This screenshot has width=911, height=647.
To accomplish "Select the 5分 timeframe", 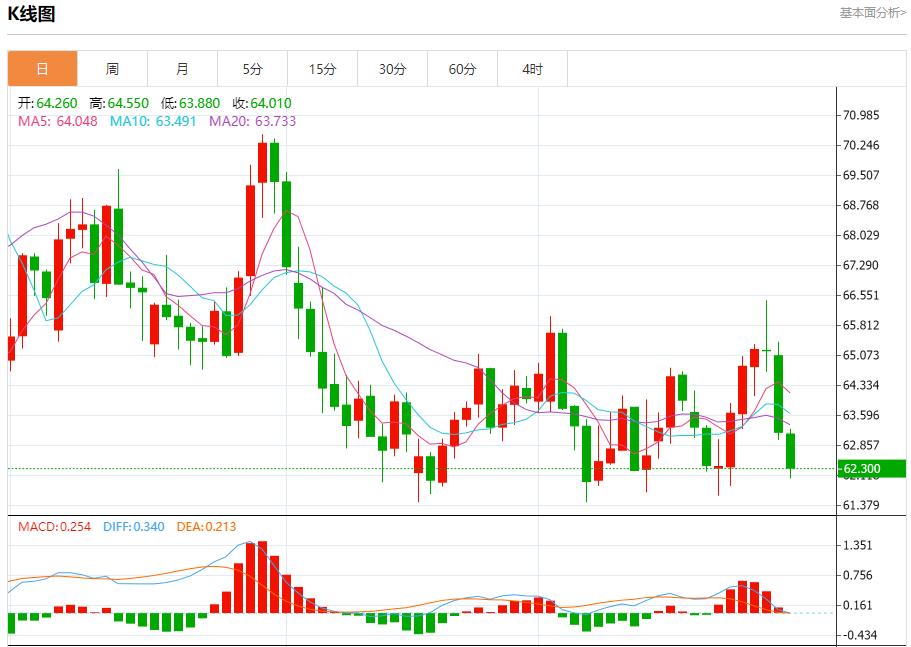I will pos(252,68).
